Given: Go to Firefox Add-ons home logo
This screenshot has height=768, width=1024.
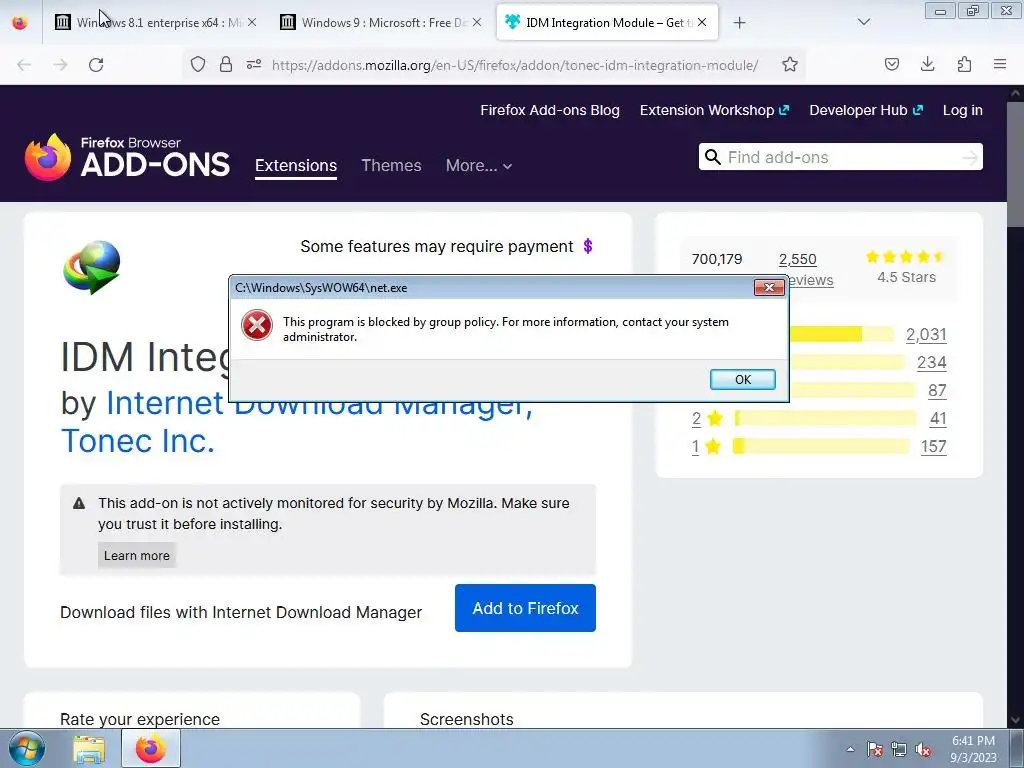Looking at the screenshot, I should coord(127,157).
